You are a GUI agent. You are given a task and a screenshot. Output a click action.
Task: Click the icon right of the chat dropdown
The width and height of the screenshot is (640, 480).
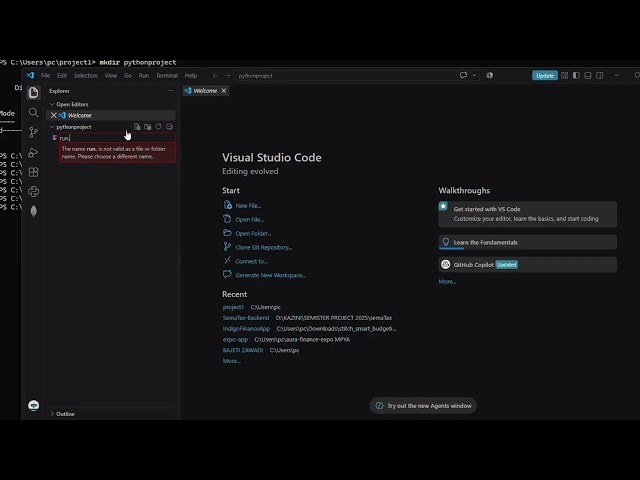[489, 76]
